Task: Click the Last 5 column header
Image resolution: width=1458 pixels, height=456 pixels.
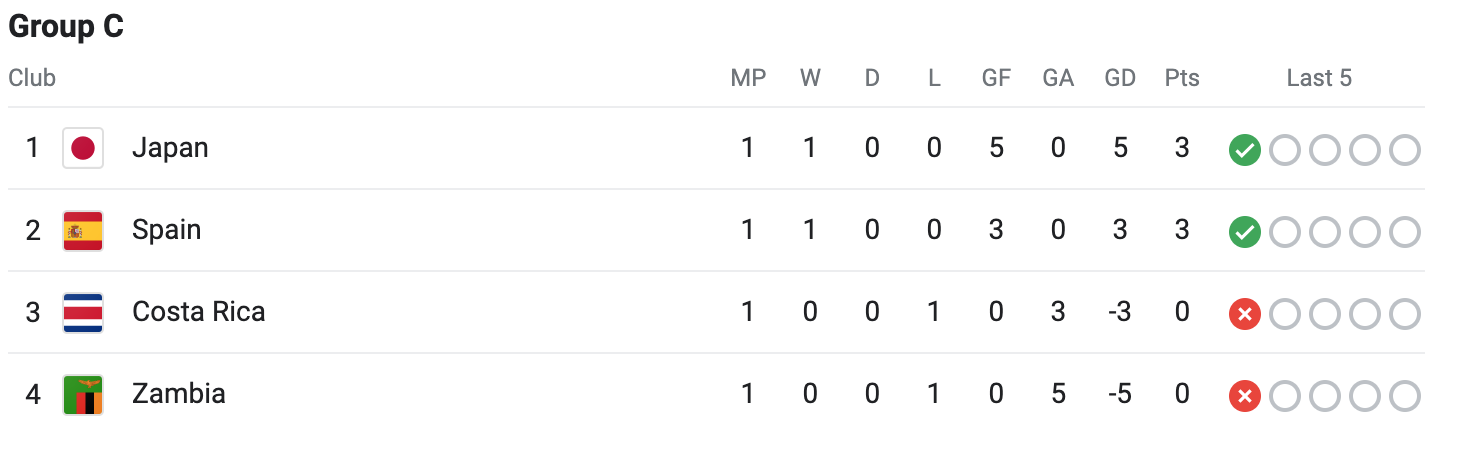Action: [1319, 78]
